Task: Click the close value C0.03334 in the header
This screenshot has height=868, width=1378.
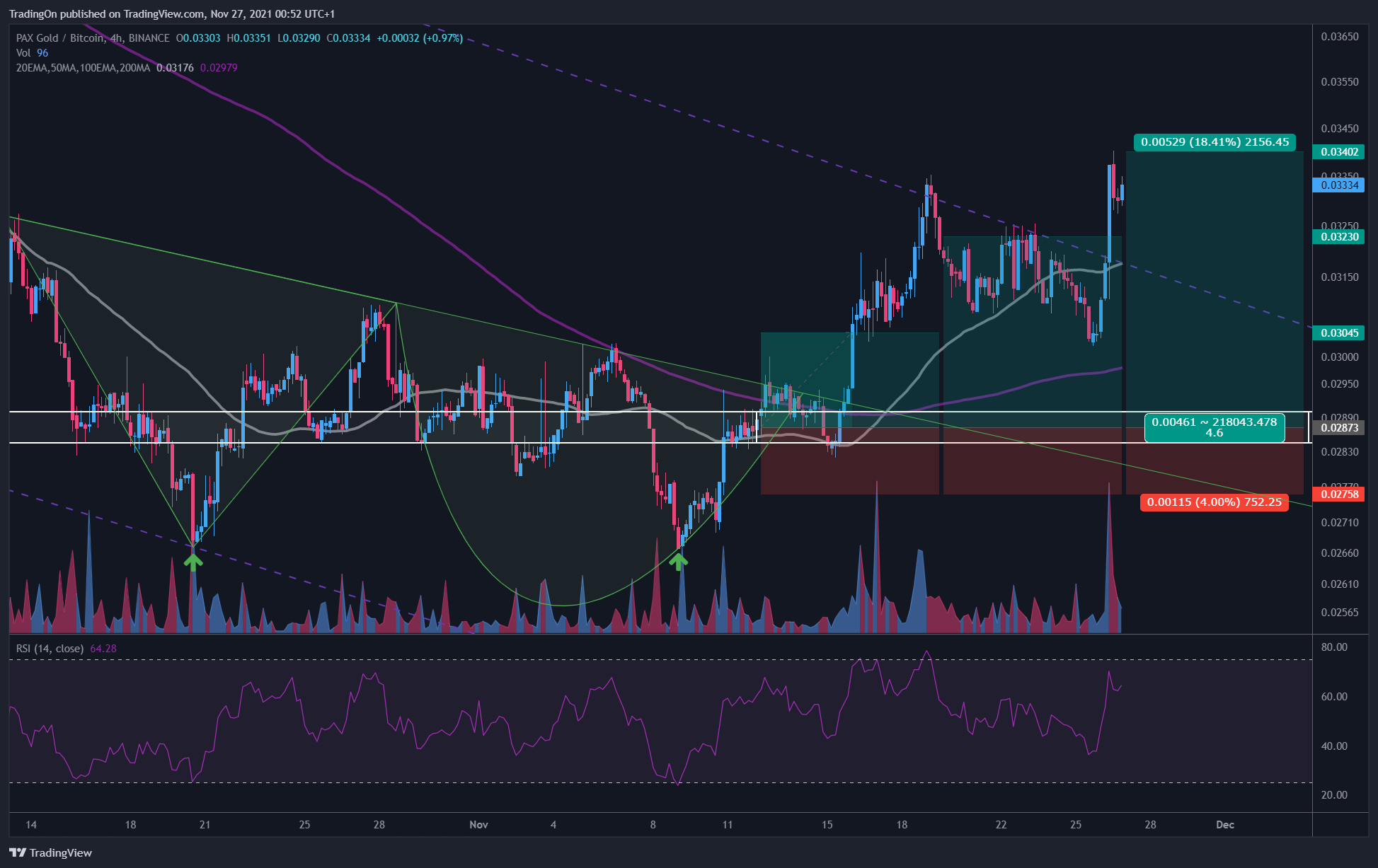Action: coord(348,38)
